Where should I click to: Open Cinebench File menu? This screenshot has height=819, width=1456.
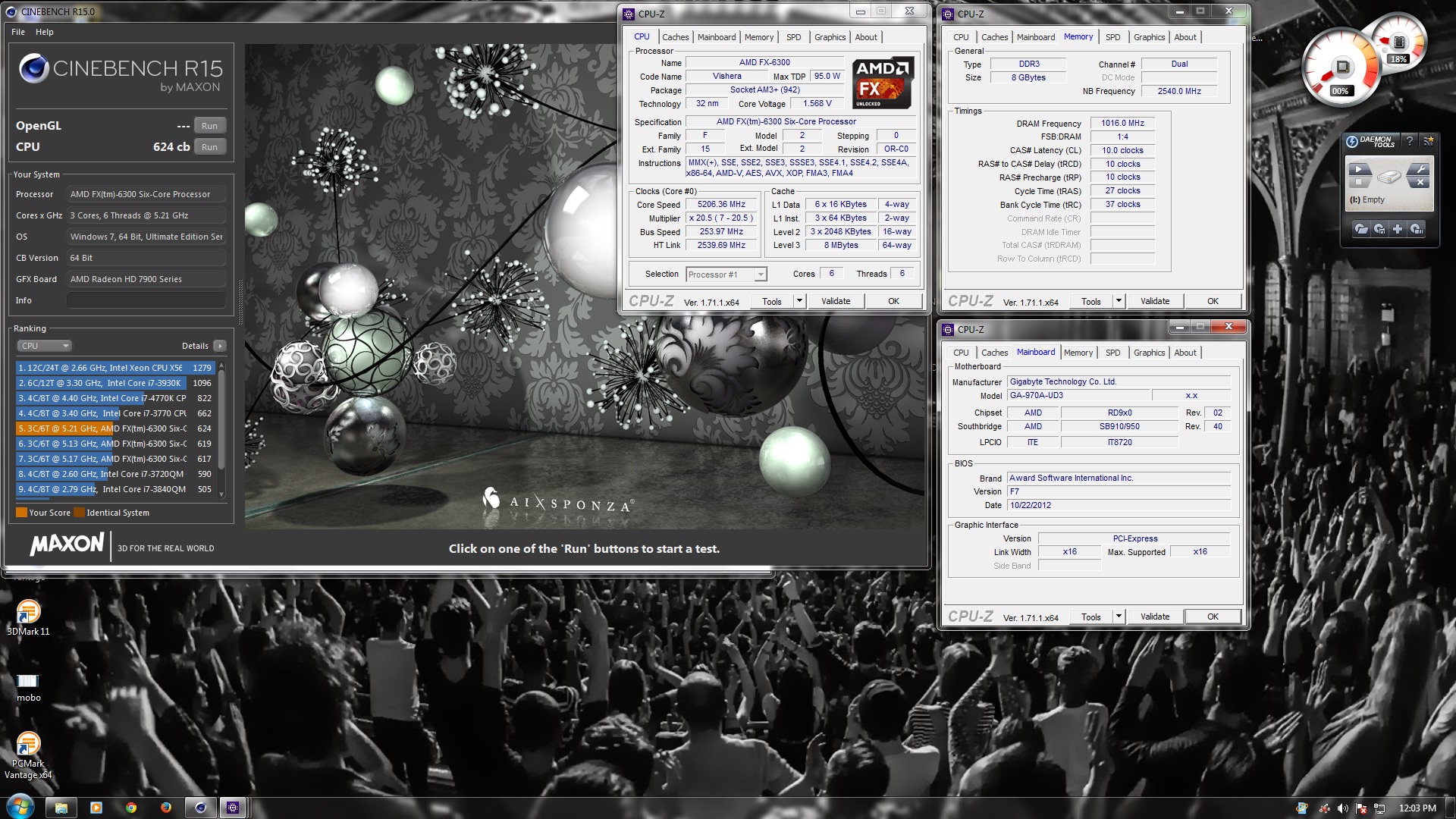point(18,32)
